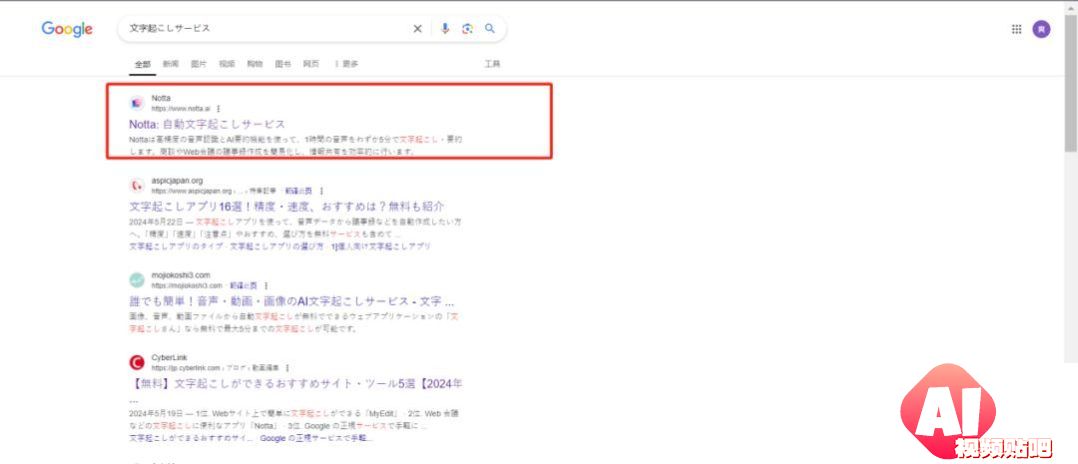Click the magnifying glass search icon
1078x464 pixels.
[x=490, y=29]
